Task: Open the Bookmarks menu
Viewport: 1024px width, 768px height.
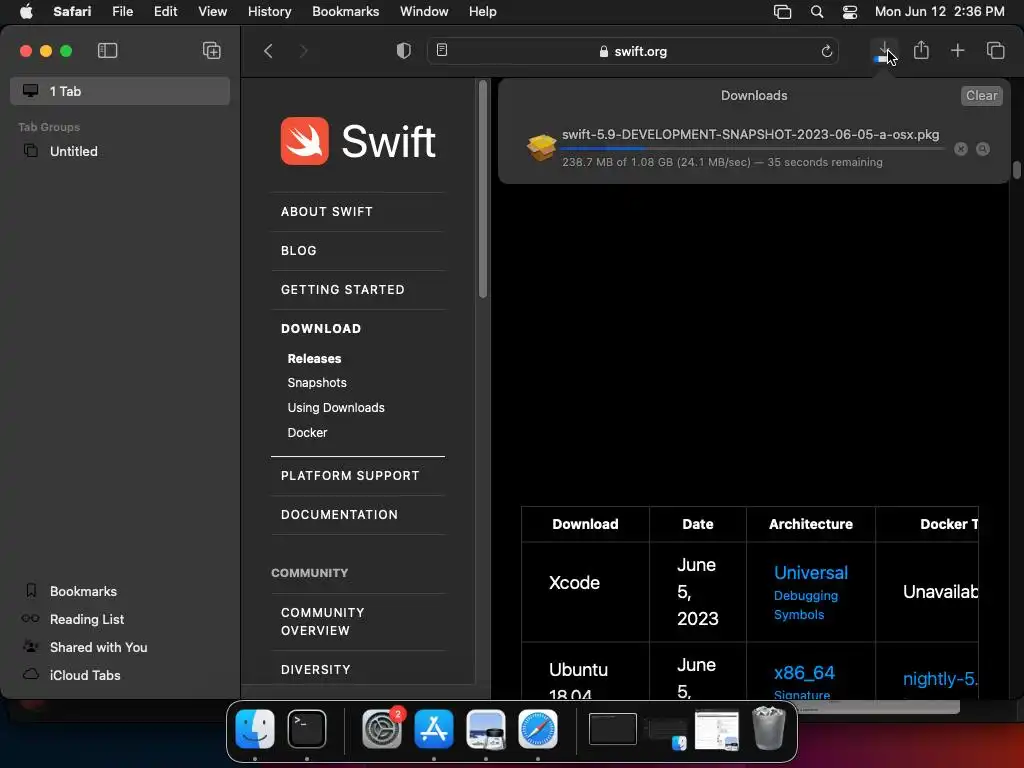Action: (x=345, y=12)
